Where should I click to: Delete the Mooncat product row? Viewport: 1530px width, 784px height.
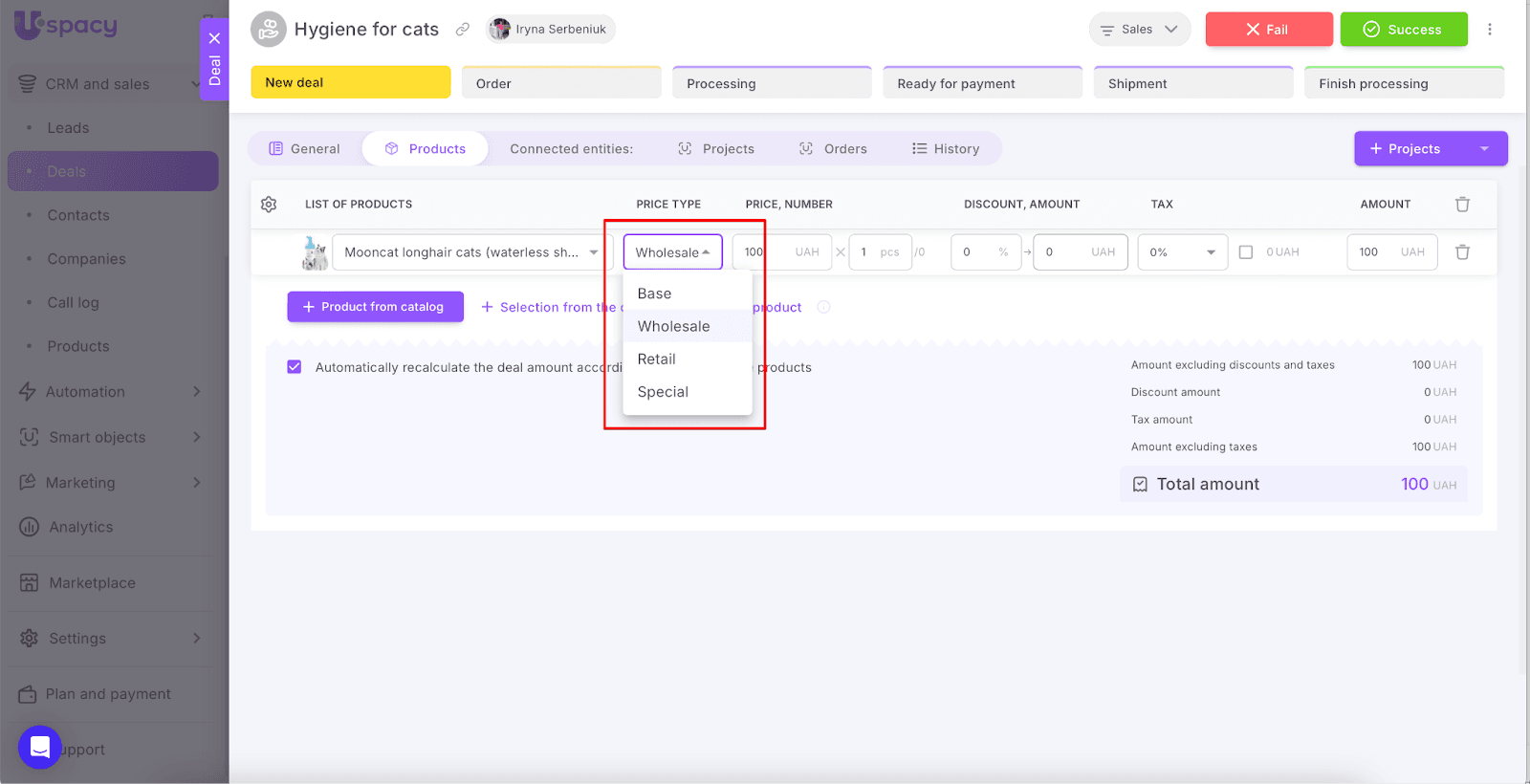pos(1462,252)
